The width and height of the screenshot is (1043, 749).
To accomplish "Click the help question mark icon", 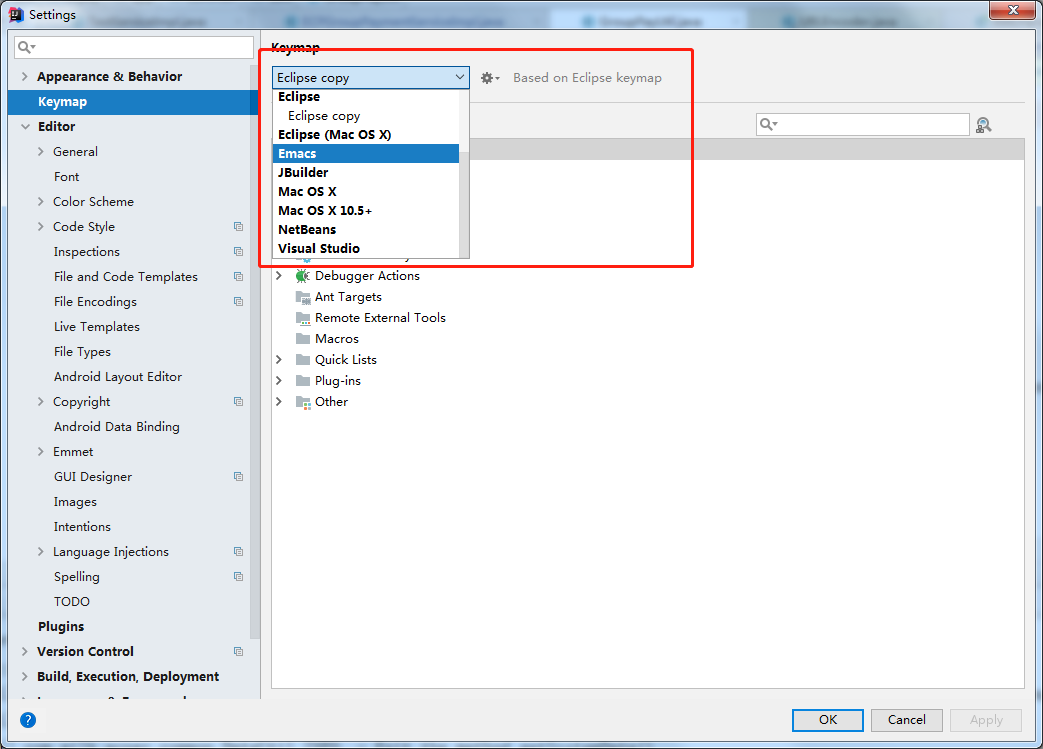I will pyautogui.click(x=28, y=719).
